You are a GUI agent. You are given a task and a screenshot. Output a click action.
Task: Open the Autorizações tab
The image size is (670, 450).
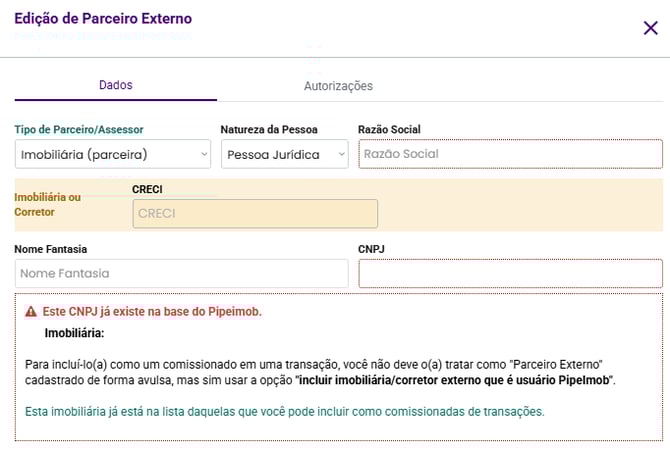pyautogui.click(x=338, y=86)
